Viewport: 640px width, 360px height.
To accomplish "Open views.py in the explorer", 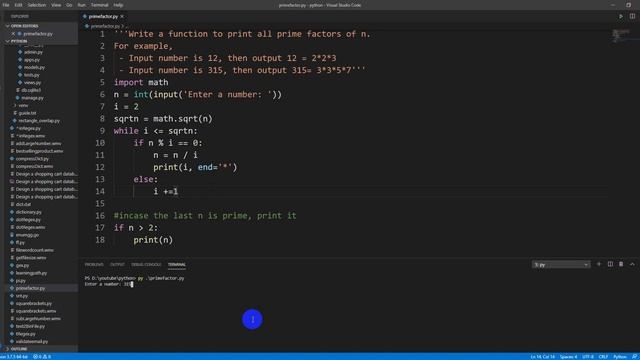I will [33, 83].
